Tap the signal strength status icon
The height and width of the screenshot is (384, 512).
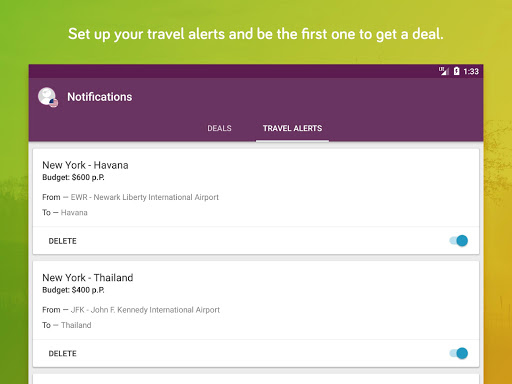point(444,71)
